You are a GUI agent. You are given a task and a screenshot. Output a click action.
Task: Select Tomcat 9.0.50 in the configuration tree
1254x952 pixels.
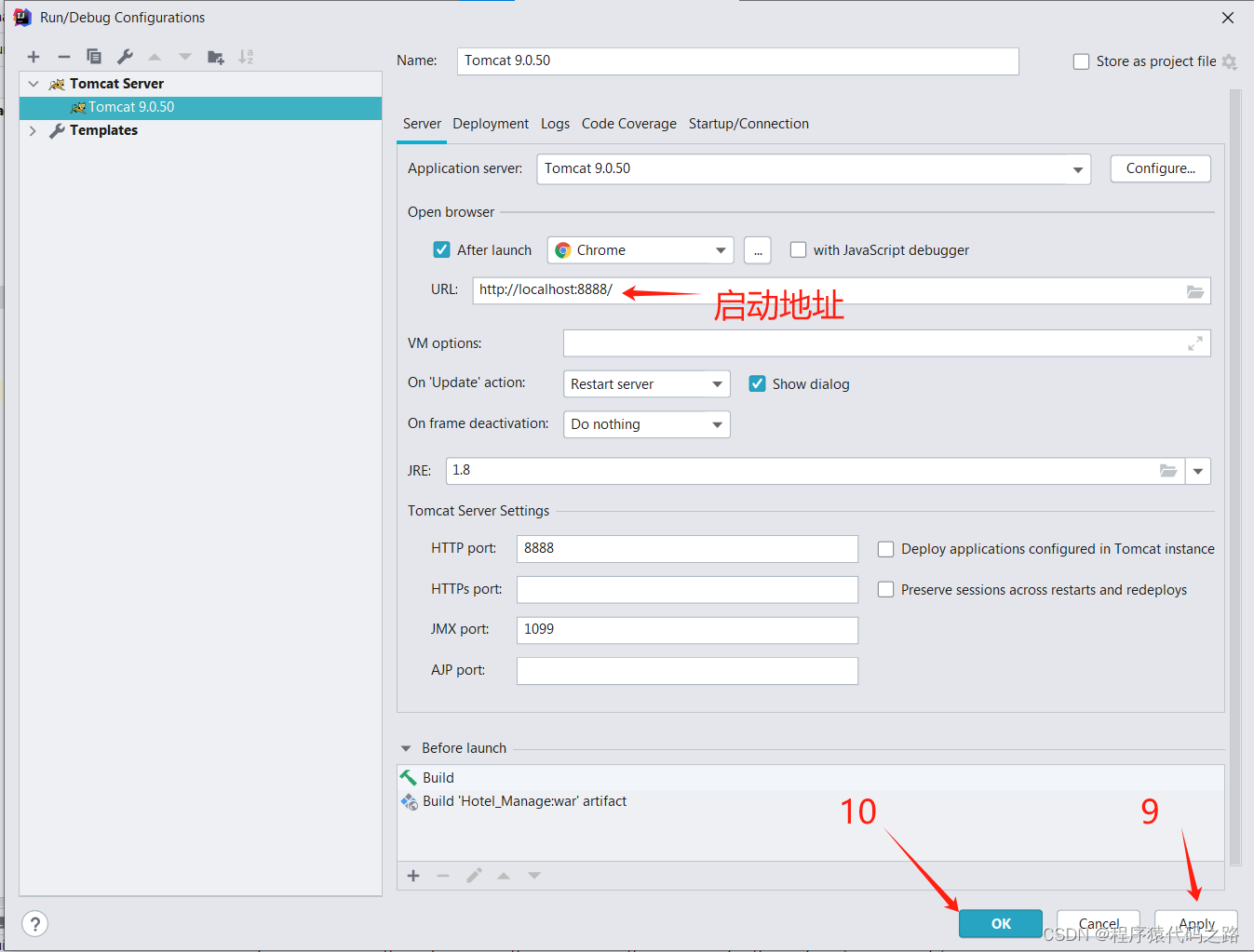click(x=200, y=107)
